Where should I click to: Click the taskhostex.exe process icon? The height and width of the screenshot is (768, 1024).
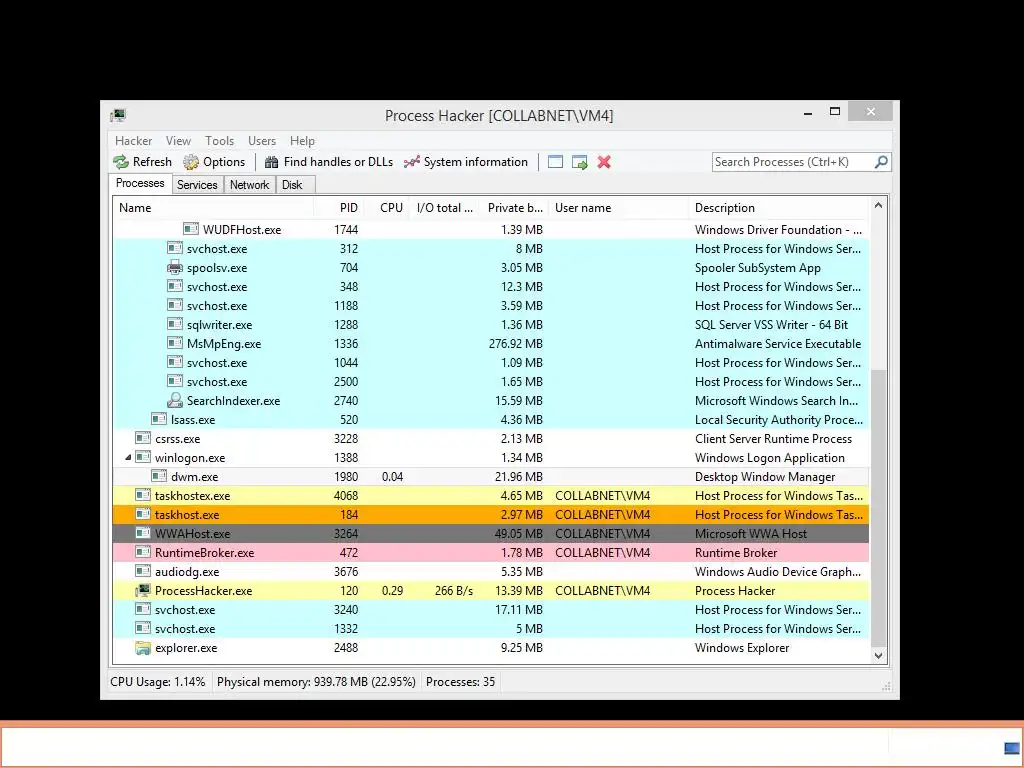click(142, 495)
